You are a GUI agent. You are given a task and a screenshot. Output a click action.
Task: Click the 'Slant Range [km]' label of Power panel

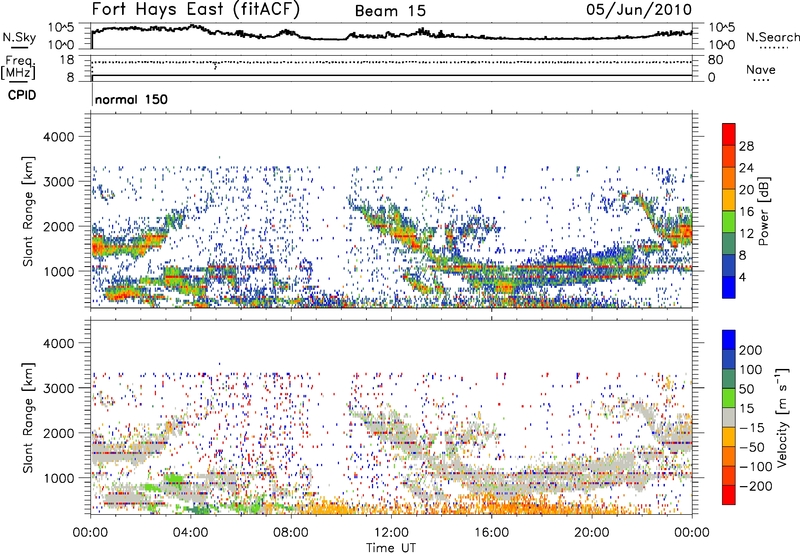pyautogui.click(x=28, y=211)
